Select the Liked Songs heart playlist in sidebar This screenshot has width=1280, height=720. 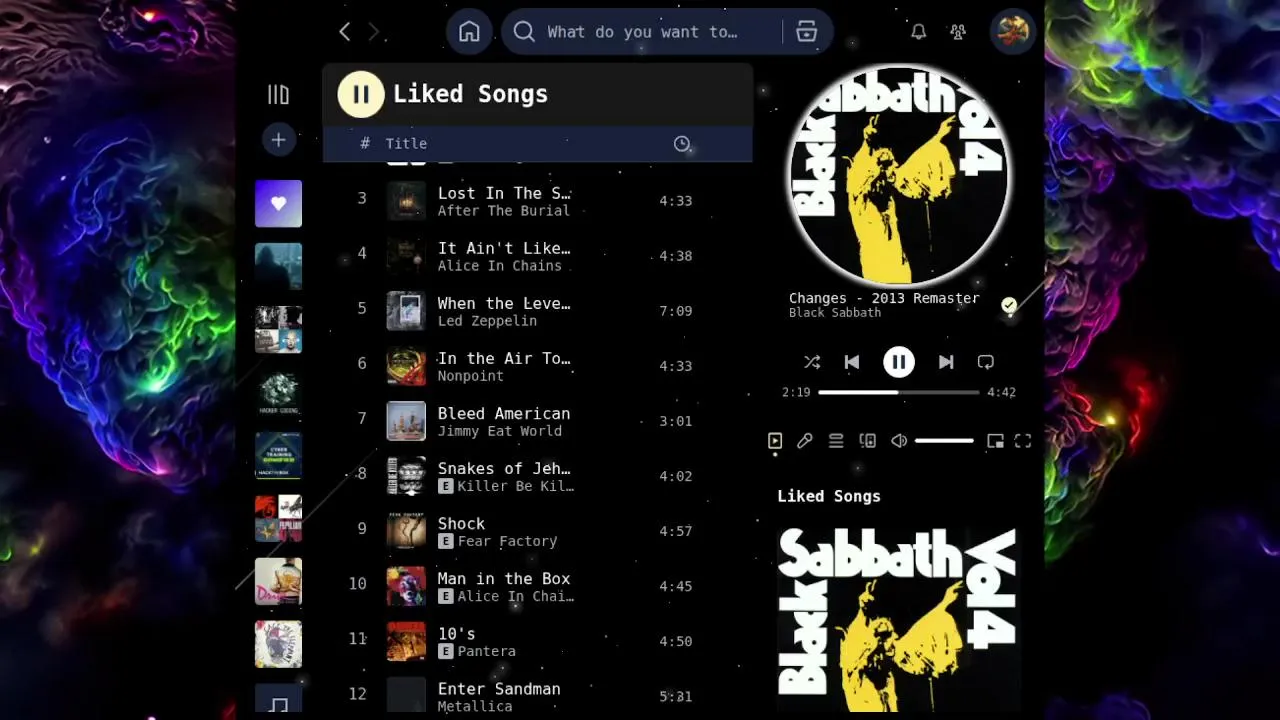click(x=278, y=204)
